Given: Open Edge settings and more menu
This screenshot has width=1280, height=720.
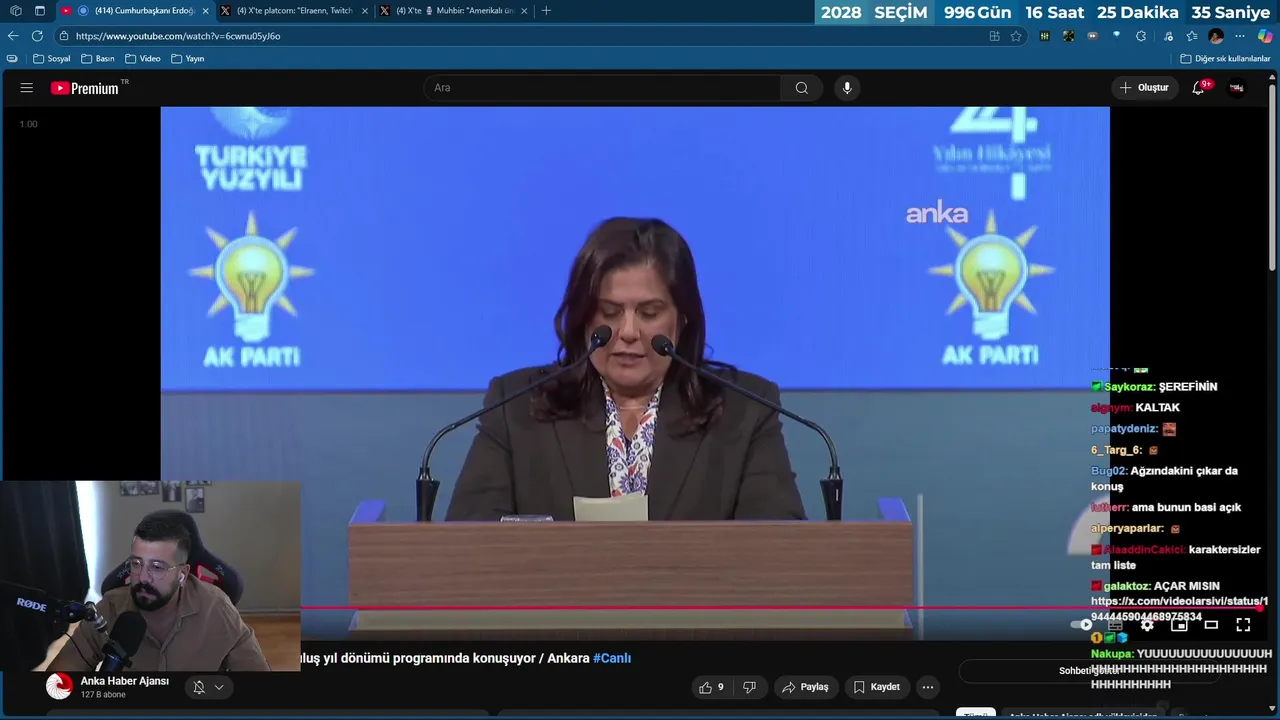Looking at the screenshot, I should click(x=1240, y=36).
